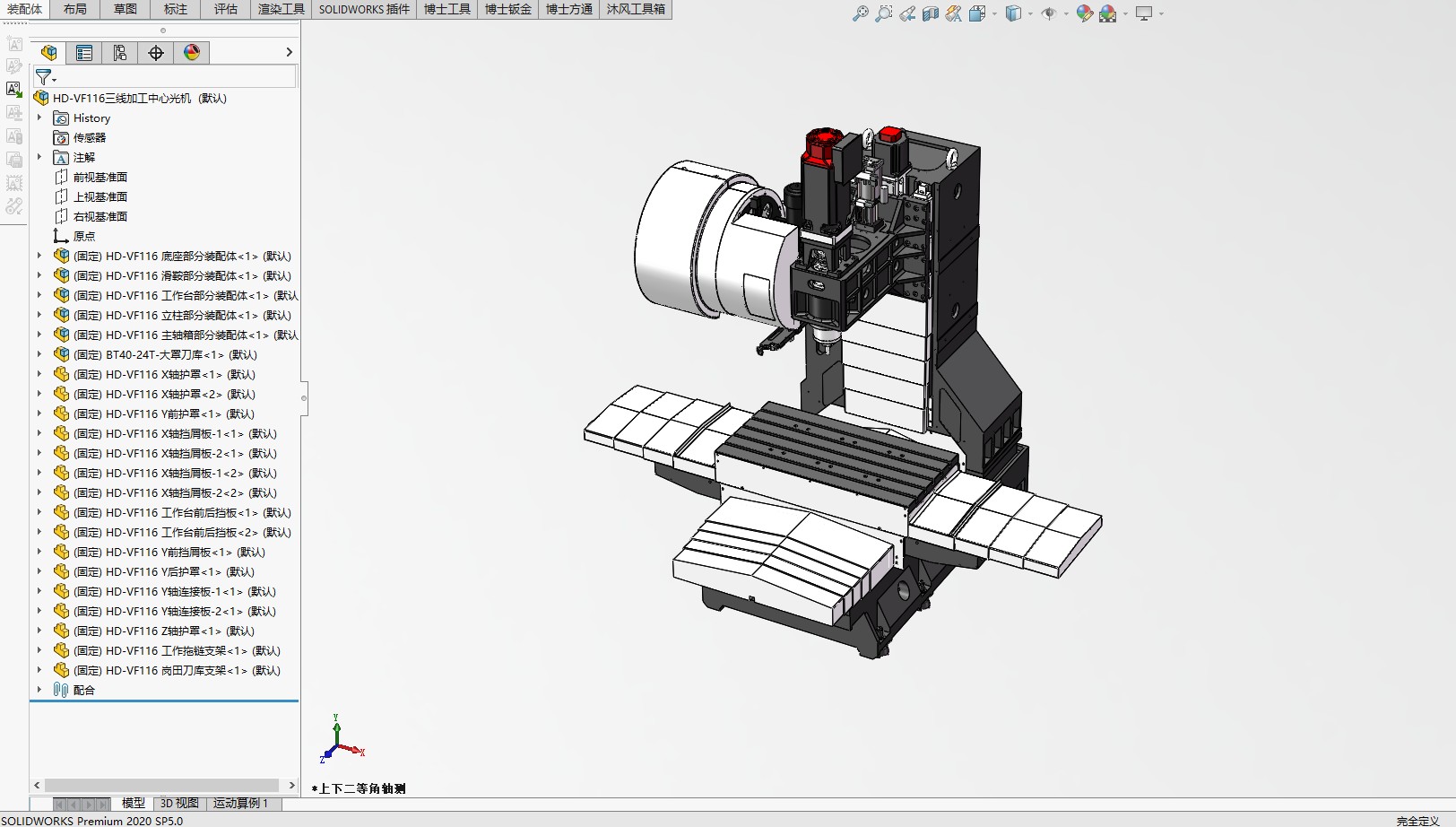Open the Hide/Show Items dropdown arrow
Viewport: 1456px width, 827px height.
(x=1066, y=14)
